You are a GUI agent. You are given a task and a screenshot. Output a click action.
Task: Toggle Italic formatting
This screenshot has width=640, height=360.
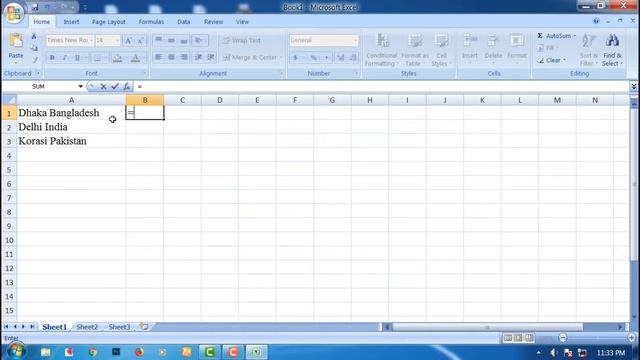(x=64, y=58)
